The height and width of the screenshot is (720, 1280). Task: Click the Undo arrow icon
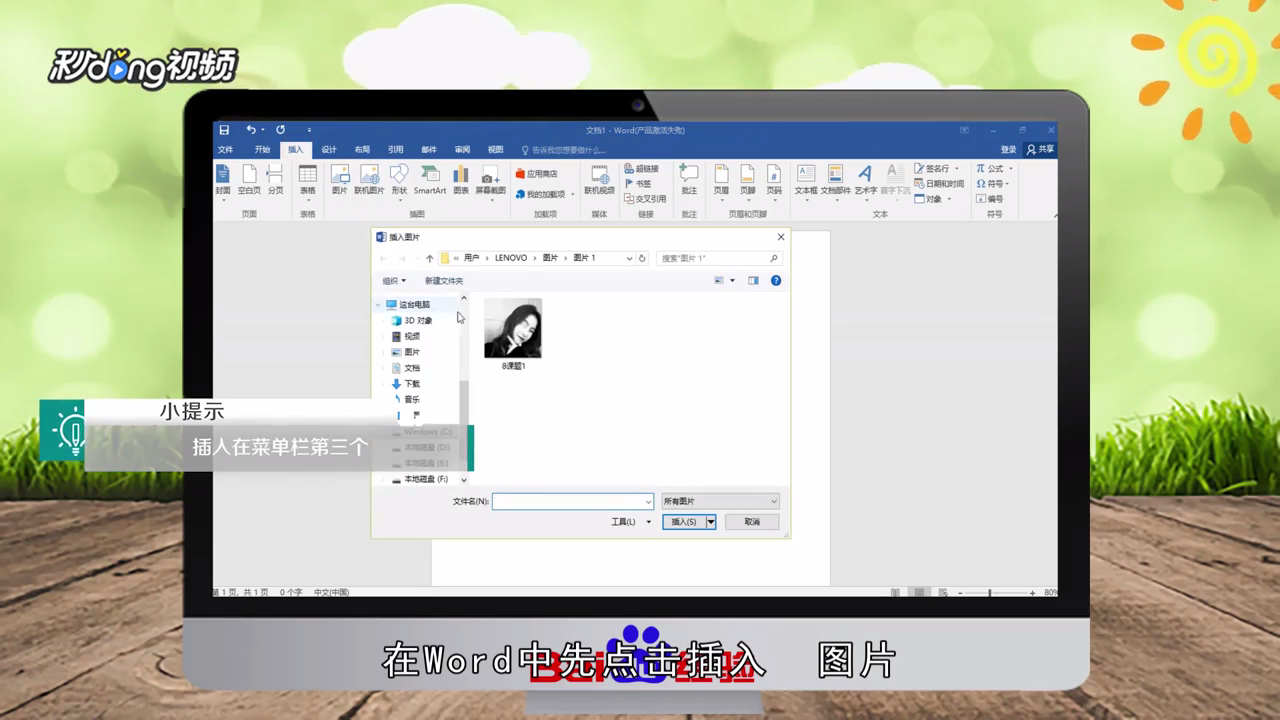click(x=250, y=130)
